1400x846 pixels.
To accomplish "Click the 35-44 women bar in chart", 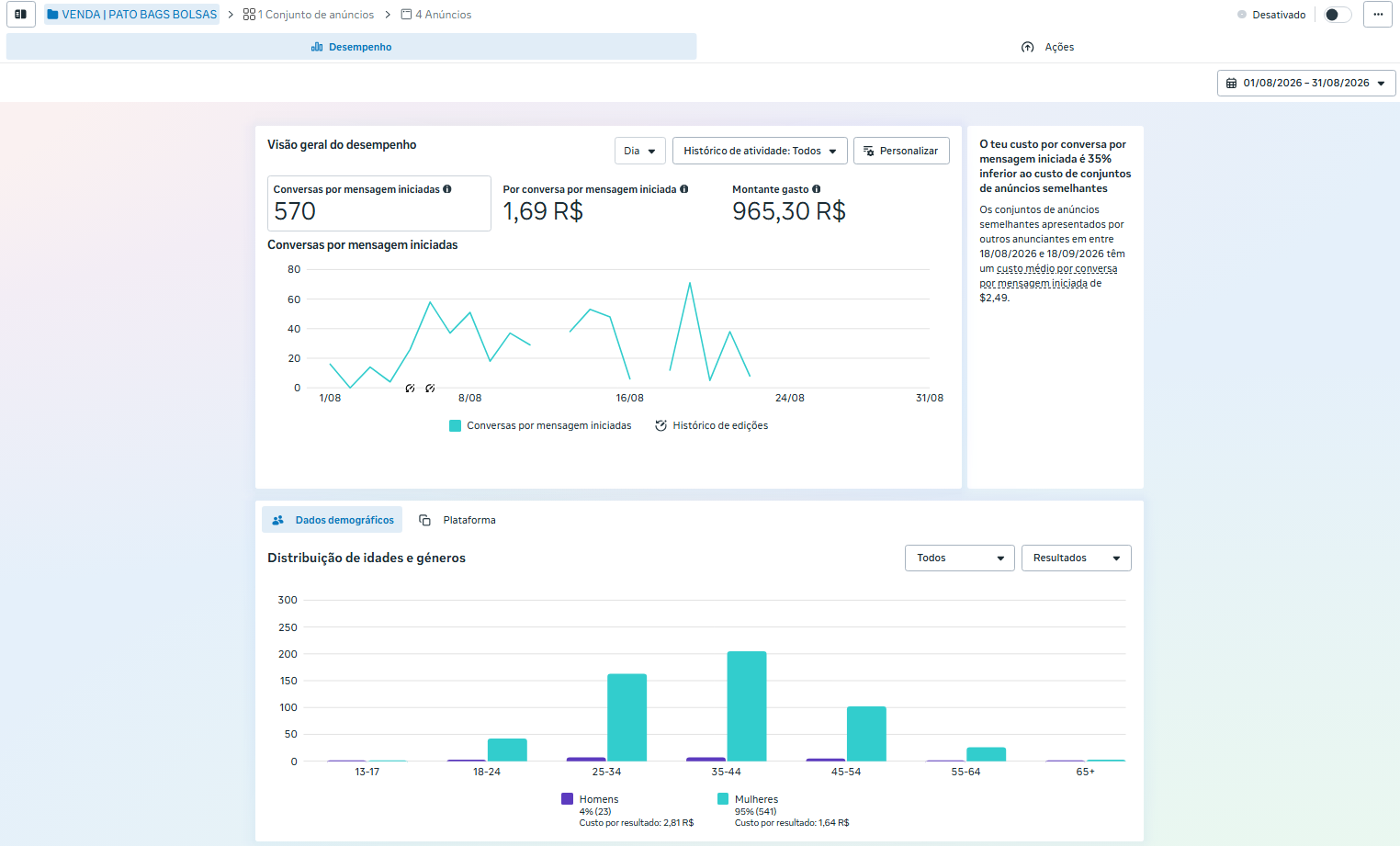I will (747, 706).
